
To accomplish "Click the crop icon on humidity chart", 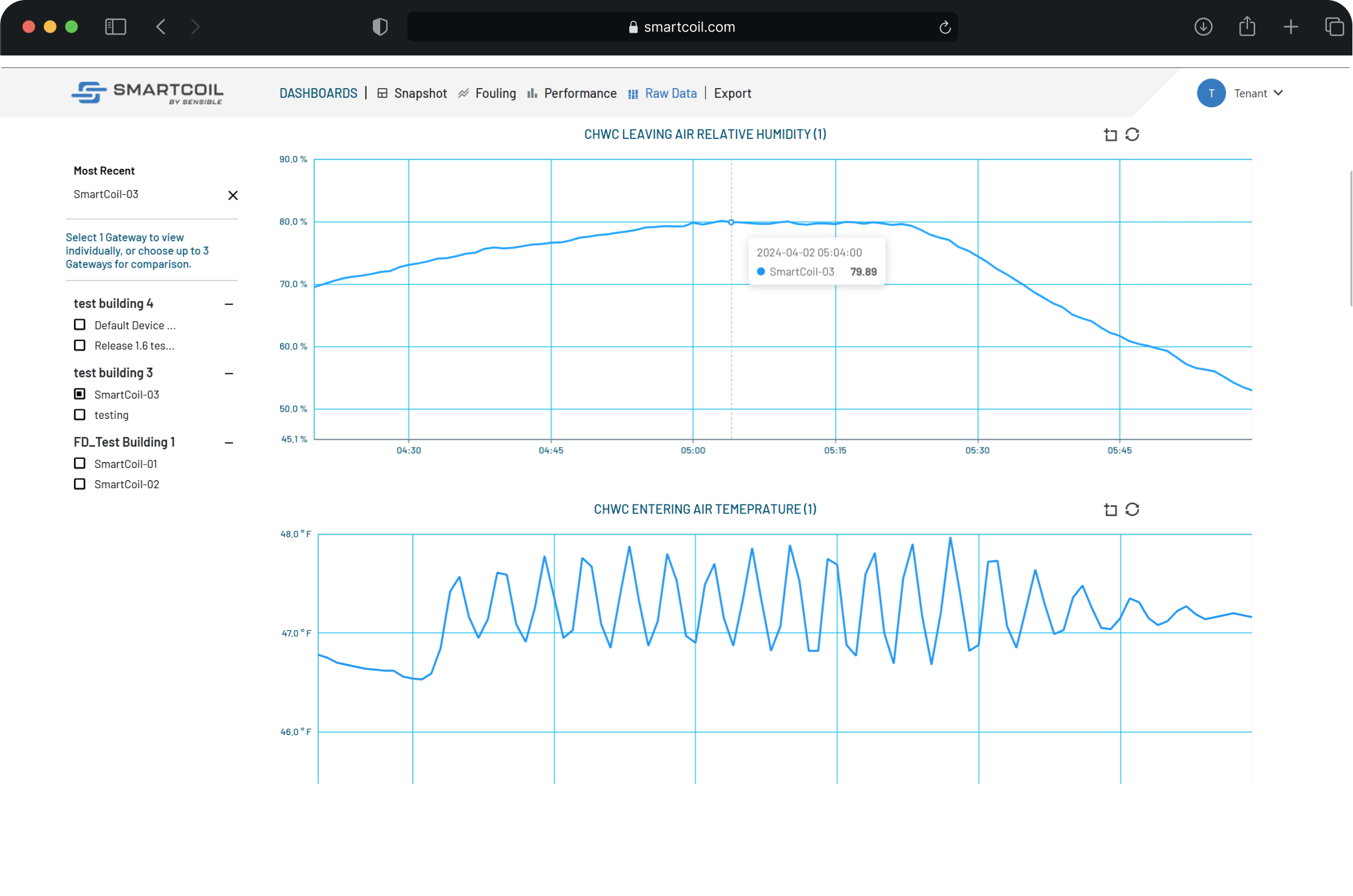I will click(x=1110, y=135).
